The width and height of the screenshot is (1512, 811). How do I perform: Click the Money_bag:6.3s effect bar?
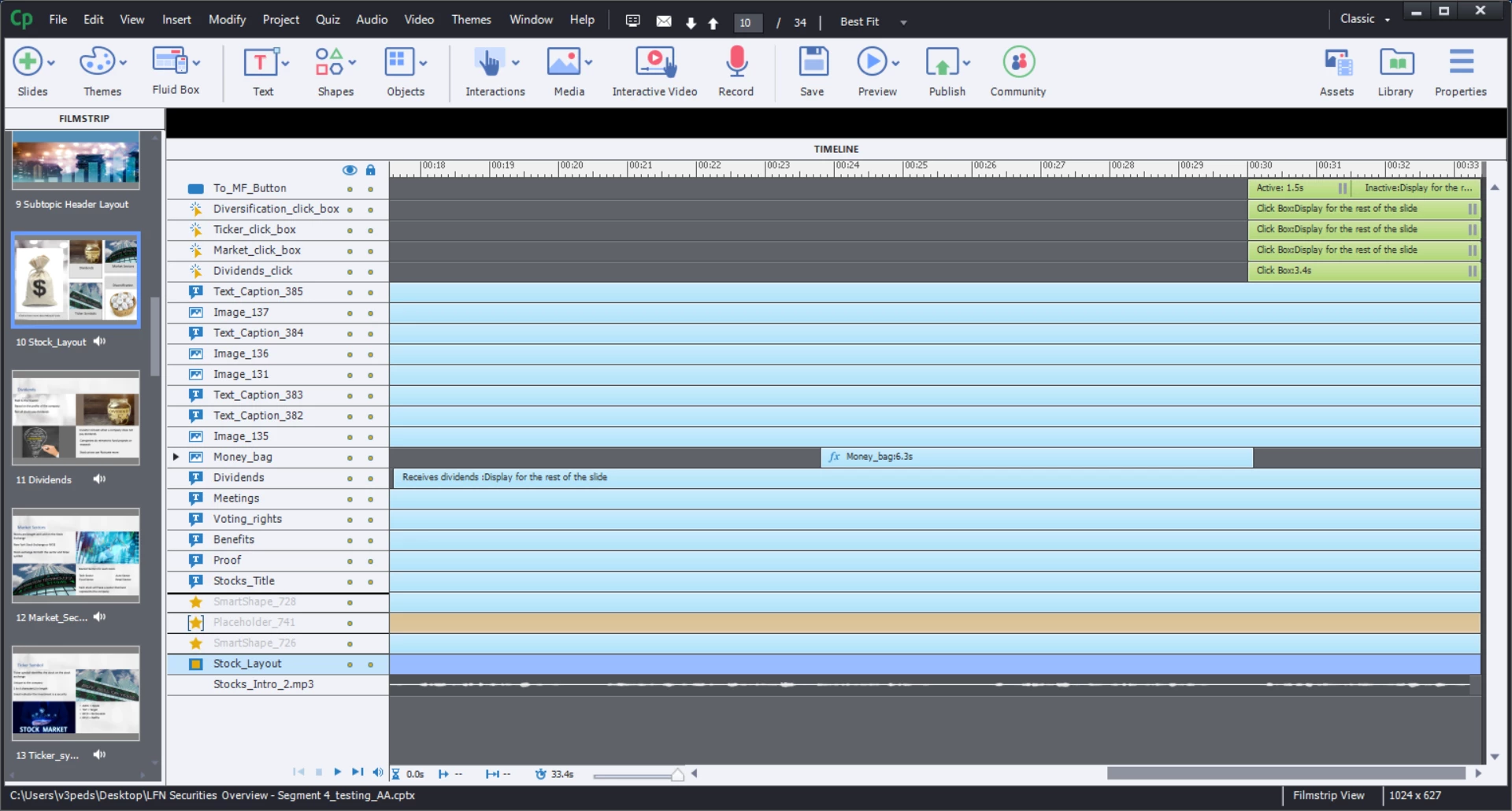click(1036, 457)
